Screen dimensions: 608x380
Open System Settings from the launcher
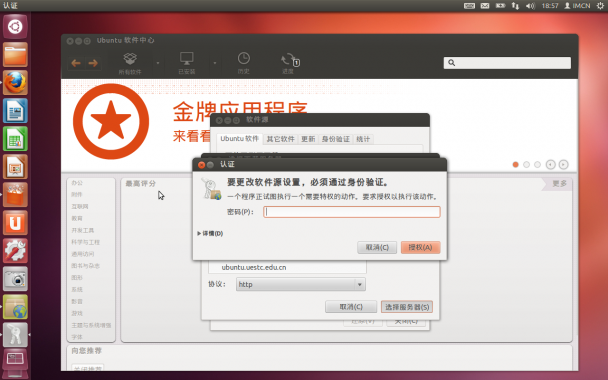pos(15,251)
